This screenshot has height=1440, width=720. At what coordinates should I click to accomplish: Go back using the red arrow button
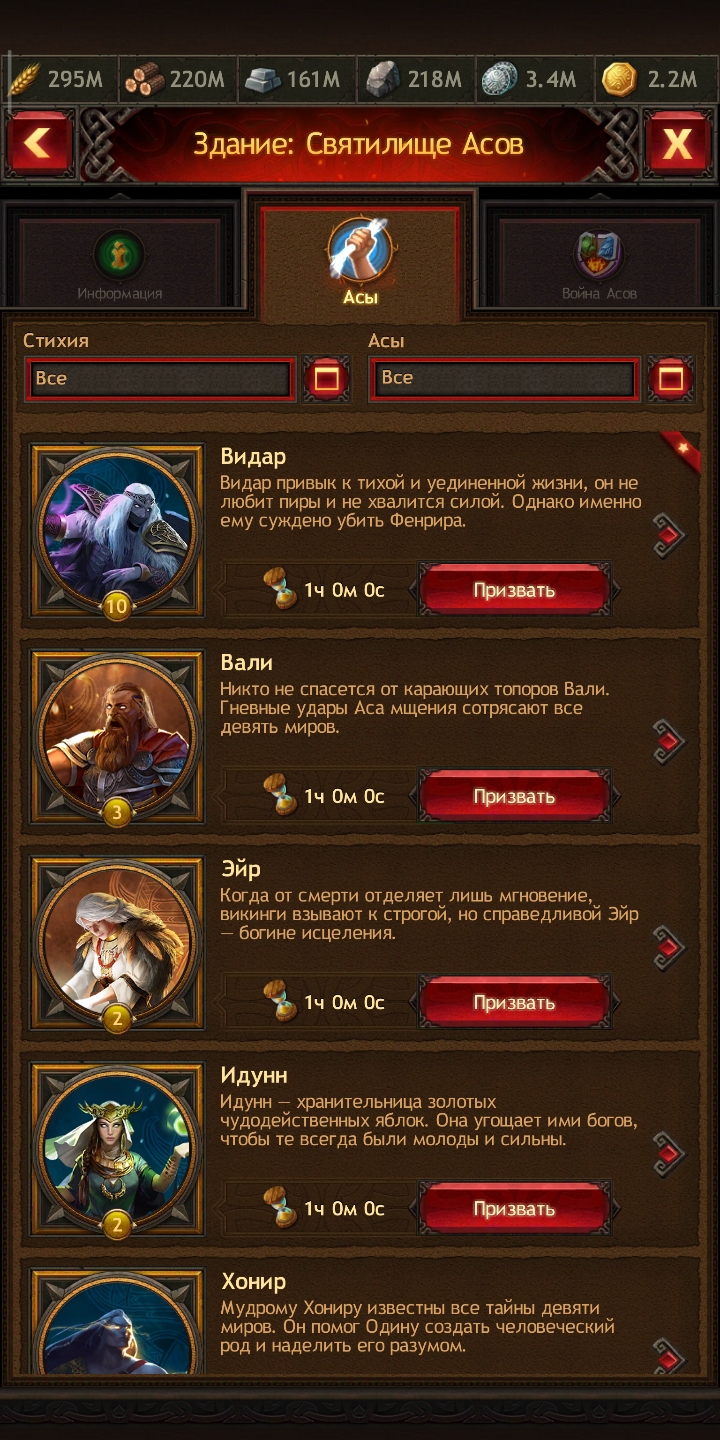click(39, 144)
